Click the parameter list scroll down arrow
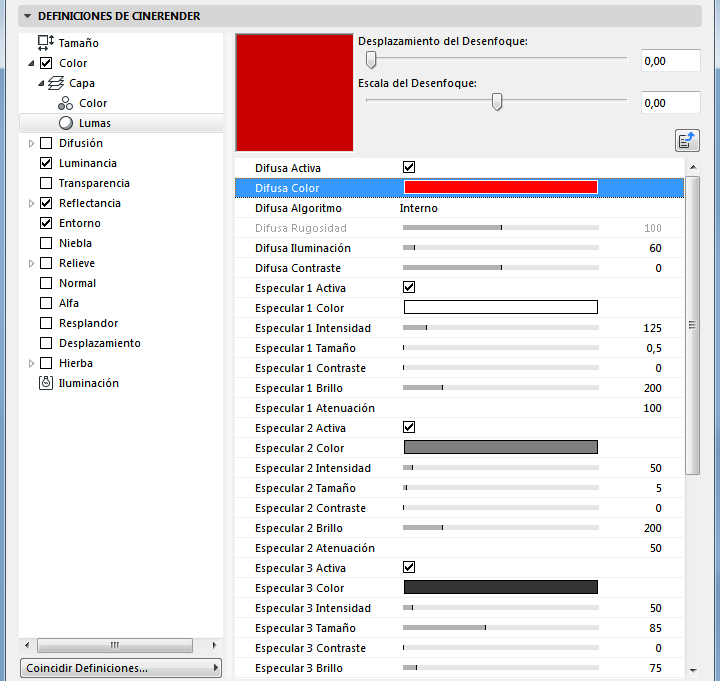Viewport: 720px width, 681px height. pyautogui.click(x=693, y=670)
